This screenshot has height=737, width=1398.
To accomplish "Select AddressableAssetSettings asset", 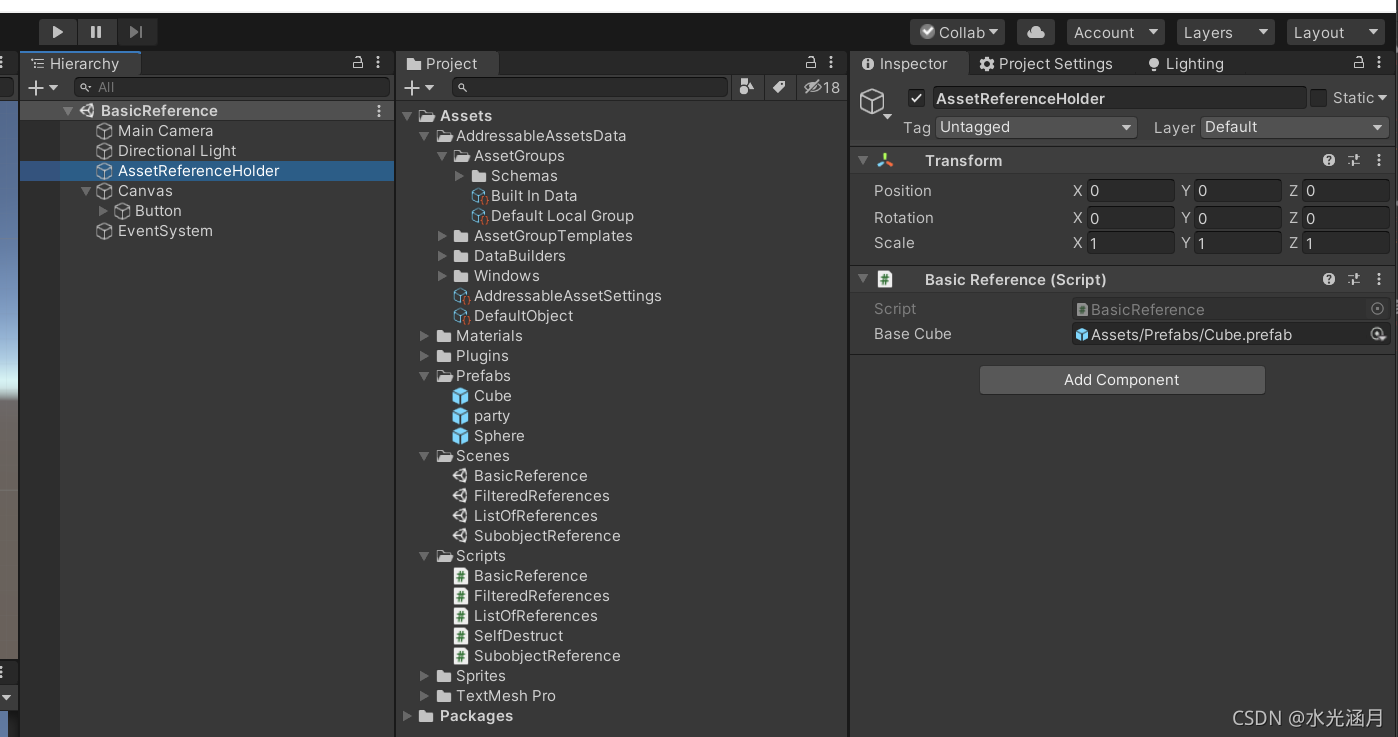I will point(567,296).
